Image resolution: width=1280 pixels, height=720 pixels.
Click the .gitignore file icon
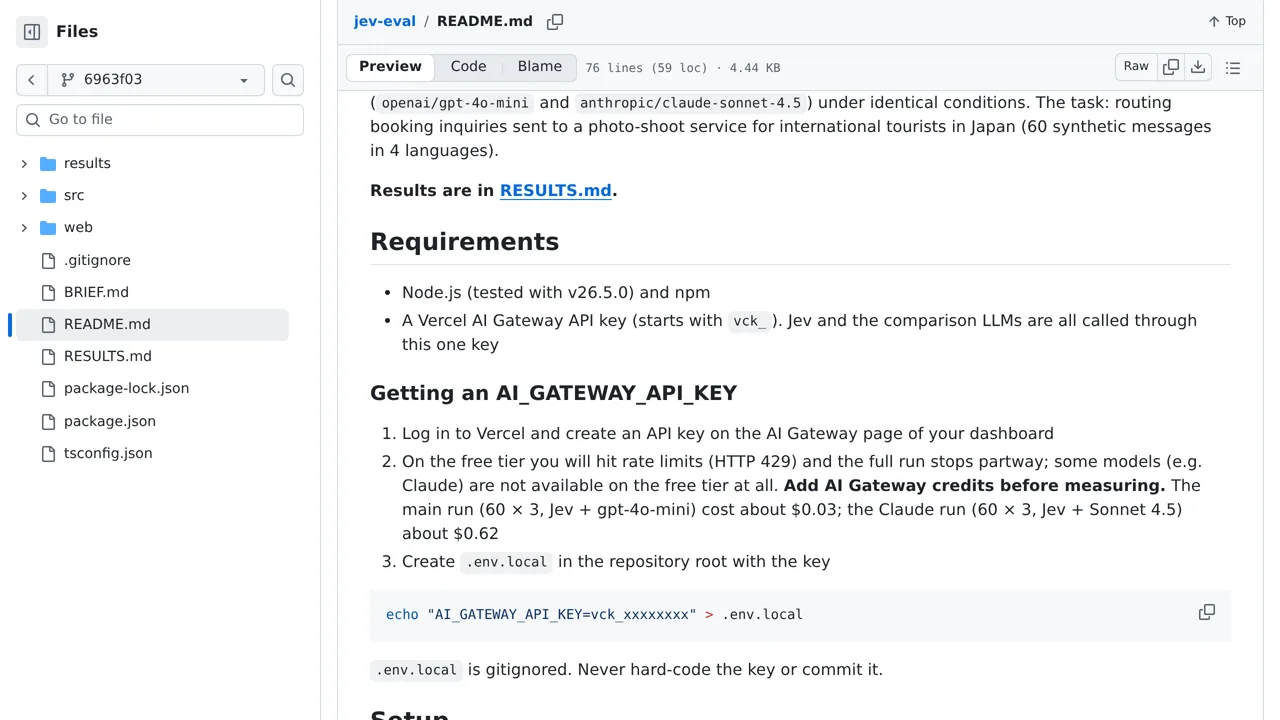(48, 260)
